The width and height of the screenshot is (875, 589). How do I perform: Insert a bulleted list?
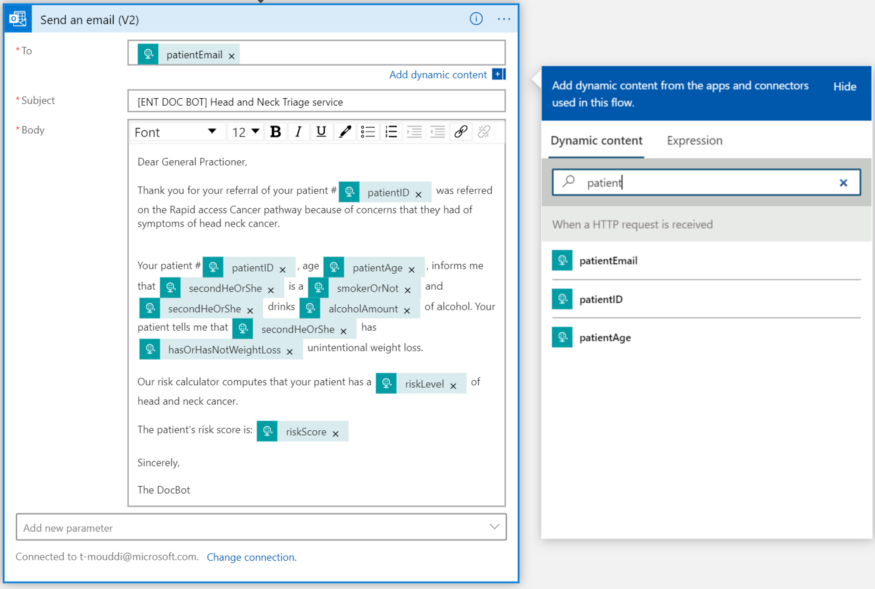[369, 131]
